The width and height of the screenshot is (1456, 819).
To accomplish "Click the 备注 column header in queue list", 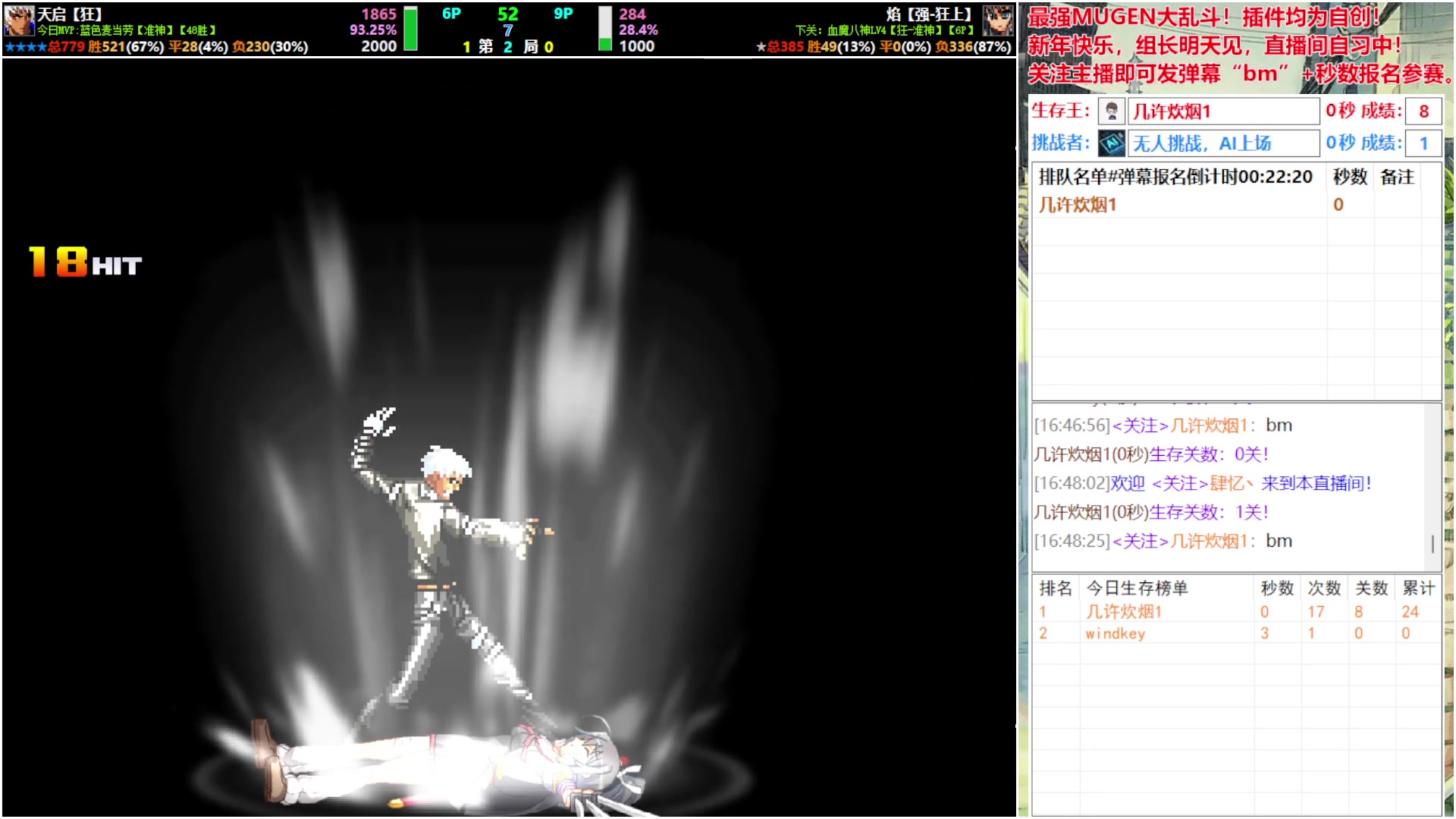I will coord(1397,177).
